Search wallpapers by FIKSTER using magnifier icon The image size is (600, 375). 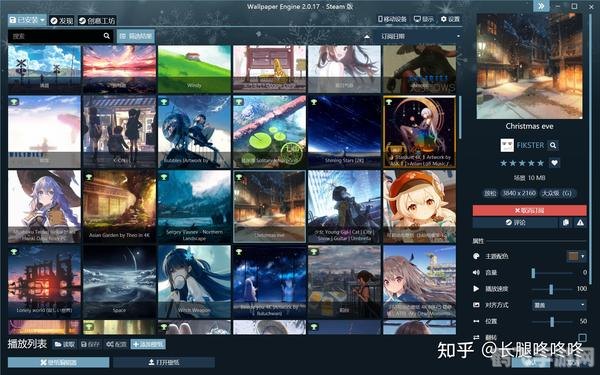553,145
